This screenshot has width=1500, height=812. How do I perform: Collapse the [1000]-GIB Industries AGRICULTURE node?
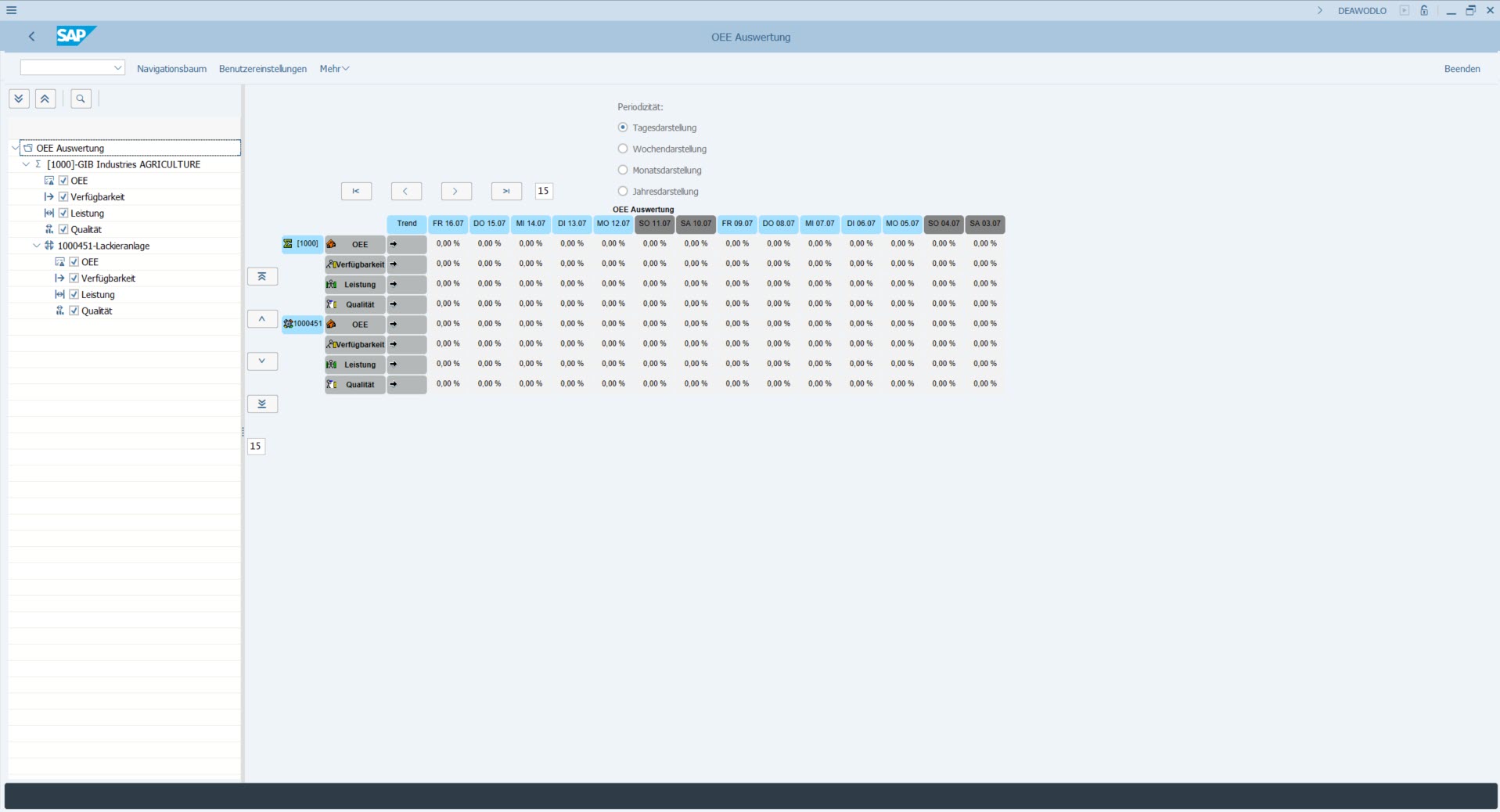26,164
